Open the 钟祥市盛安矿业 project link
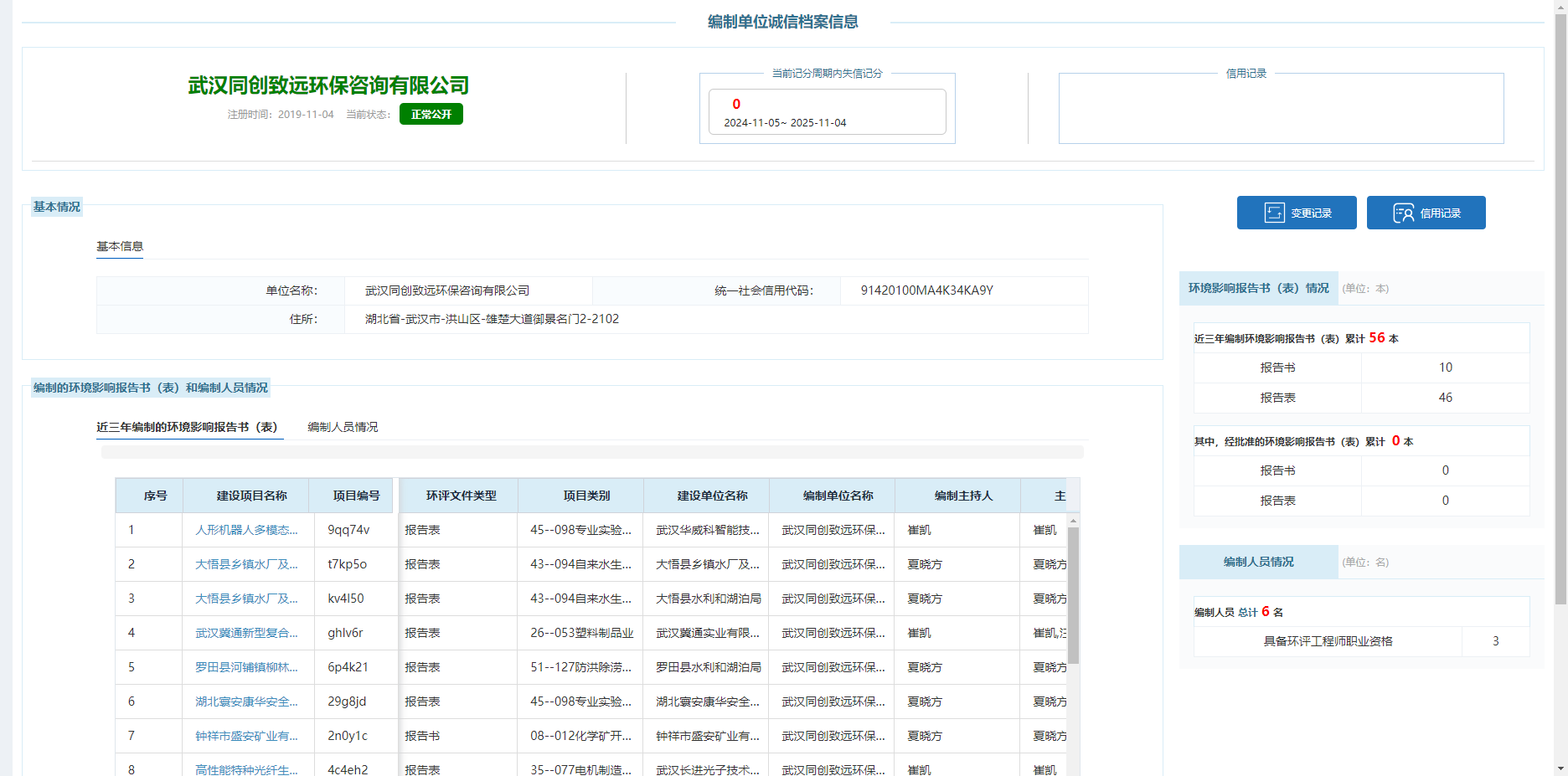The width and height of the screenshot is (1568, 776). [x=246, y=736]
